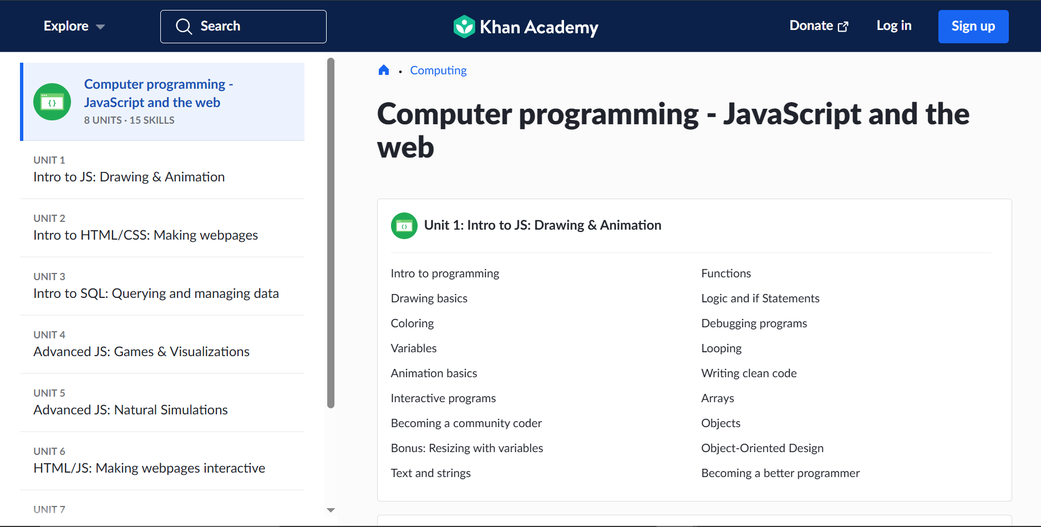Open Unit 5 Advanced JS: Natural Simulations

coord(162,403)
